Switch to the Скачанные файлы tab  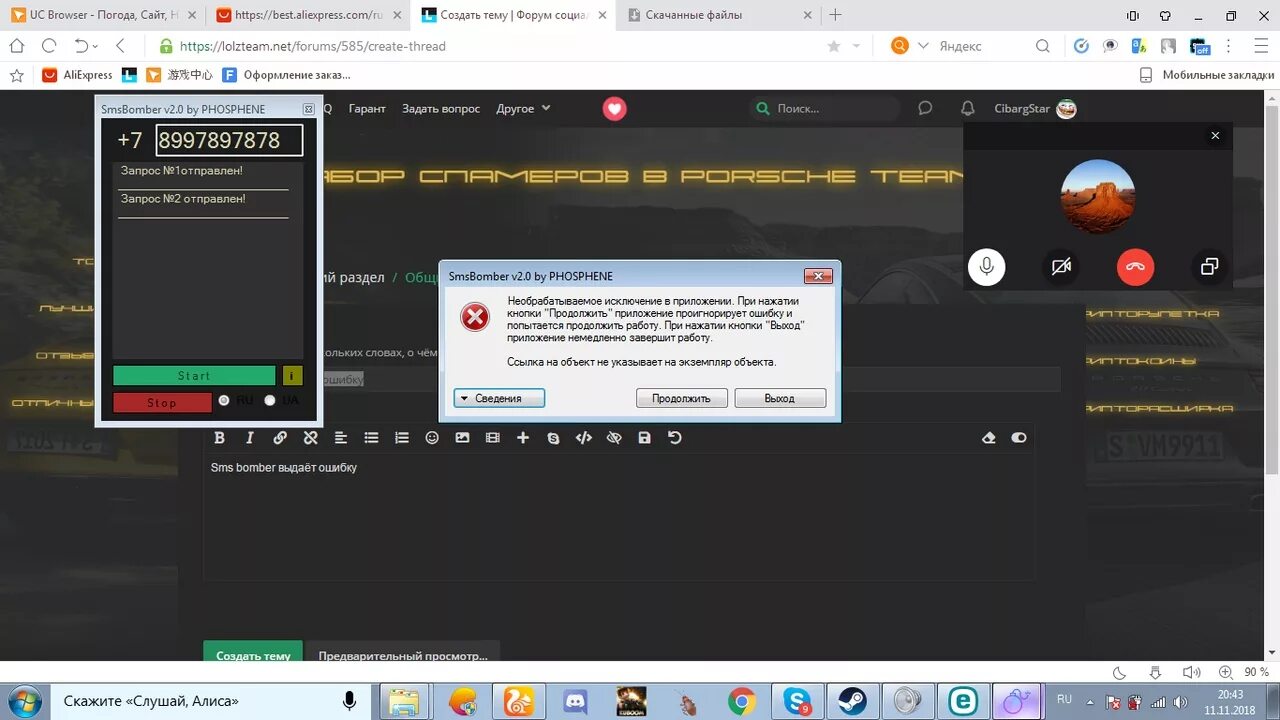720,15
